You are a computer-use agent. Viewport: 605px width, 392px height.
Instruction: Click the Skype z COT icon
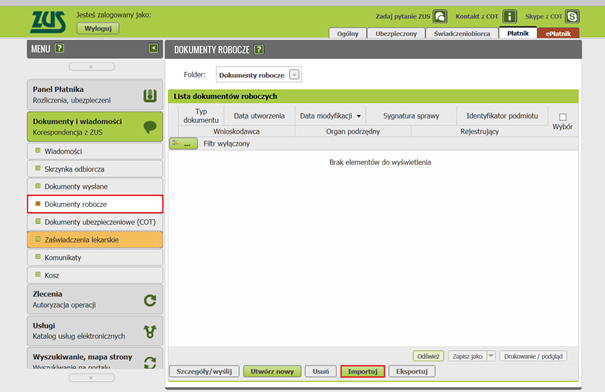(x=572, y=17)
